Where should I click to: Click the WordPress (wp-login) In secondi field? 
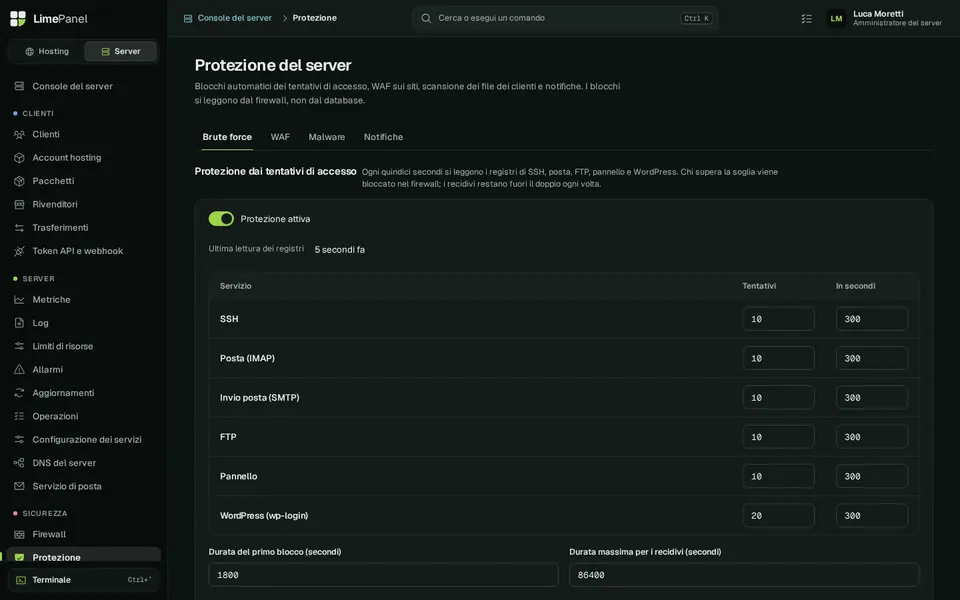872,516
